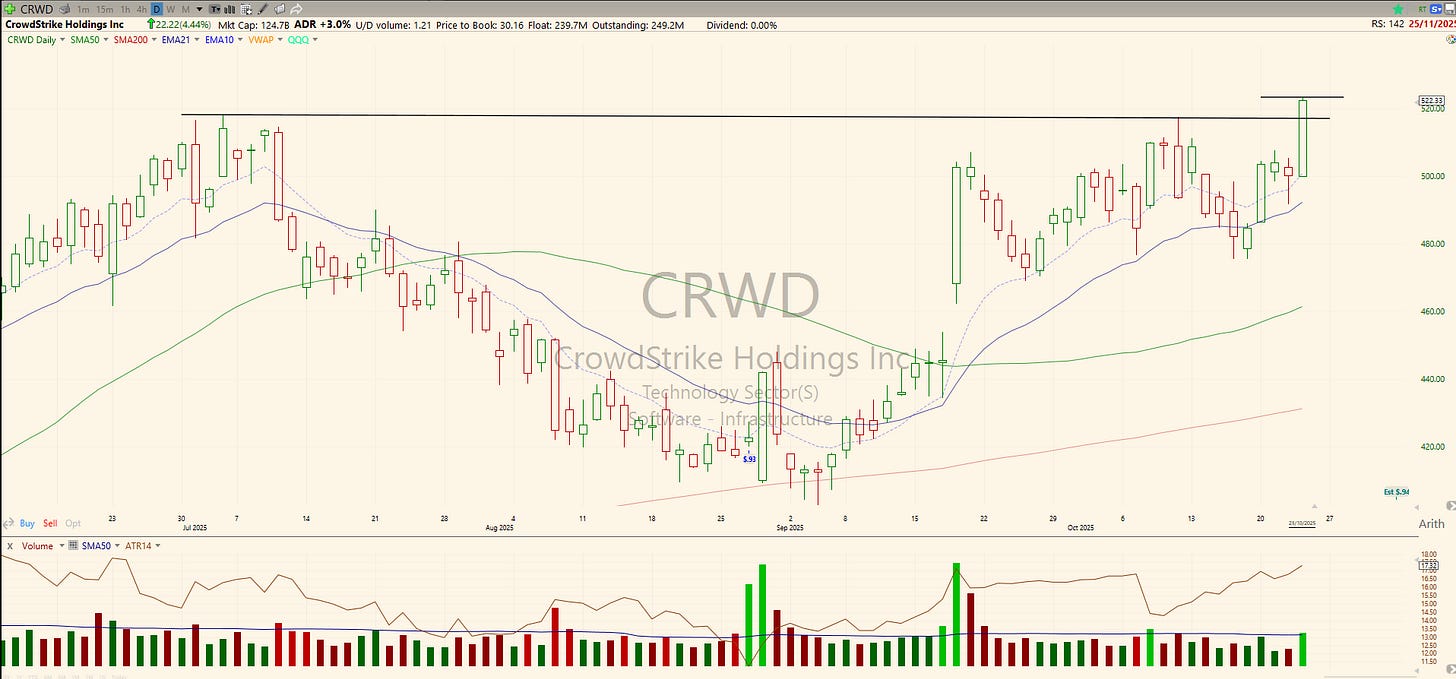Click the Float: 239.7M value
Image resolution: width=1456 pixels, height=679 pixels.
pyautogui.click(x=556, y=24)
